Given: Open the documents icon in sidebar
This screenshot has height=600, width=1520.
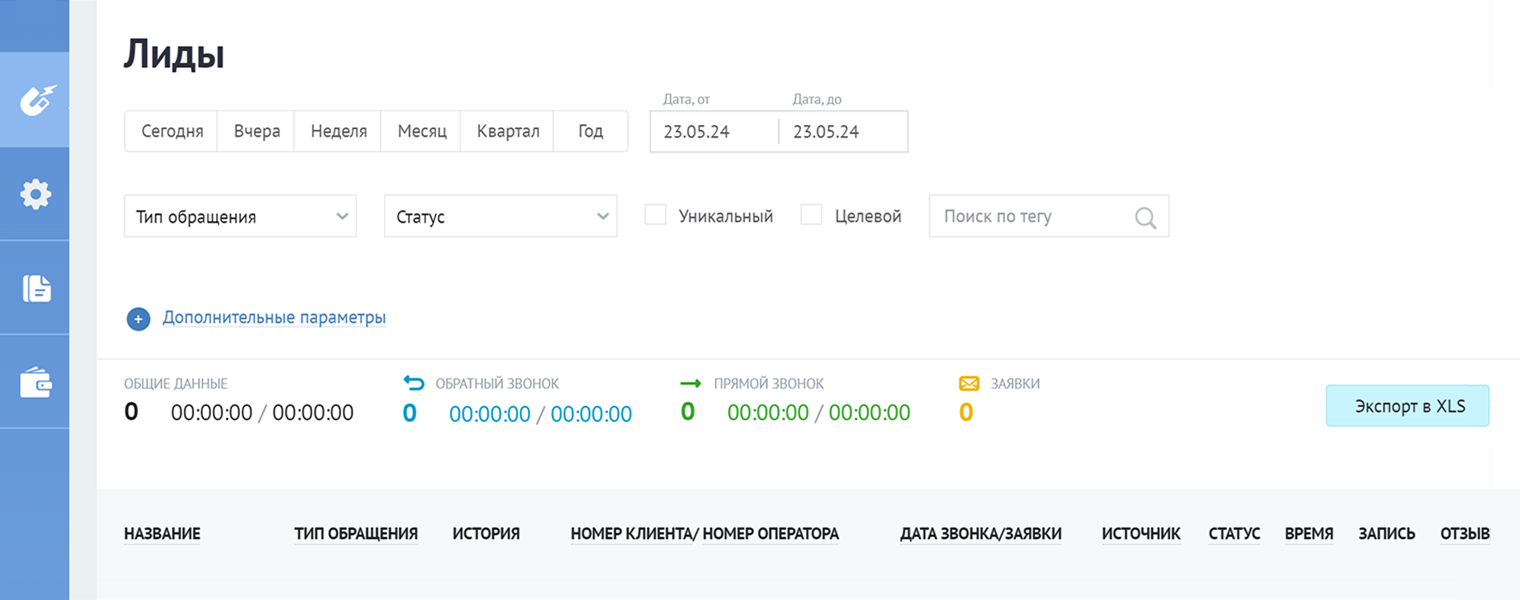Looking at the screenshot, I should (x=37, y=289).
